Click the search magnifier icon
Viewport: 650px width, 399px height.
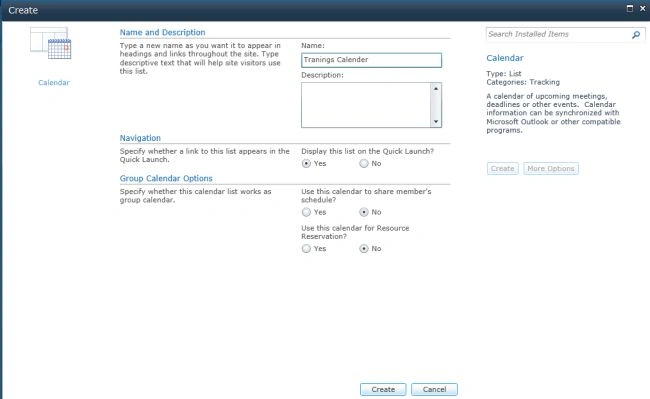click(x=636, y=35)
